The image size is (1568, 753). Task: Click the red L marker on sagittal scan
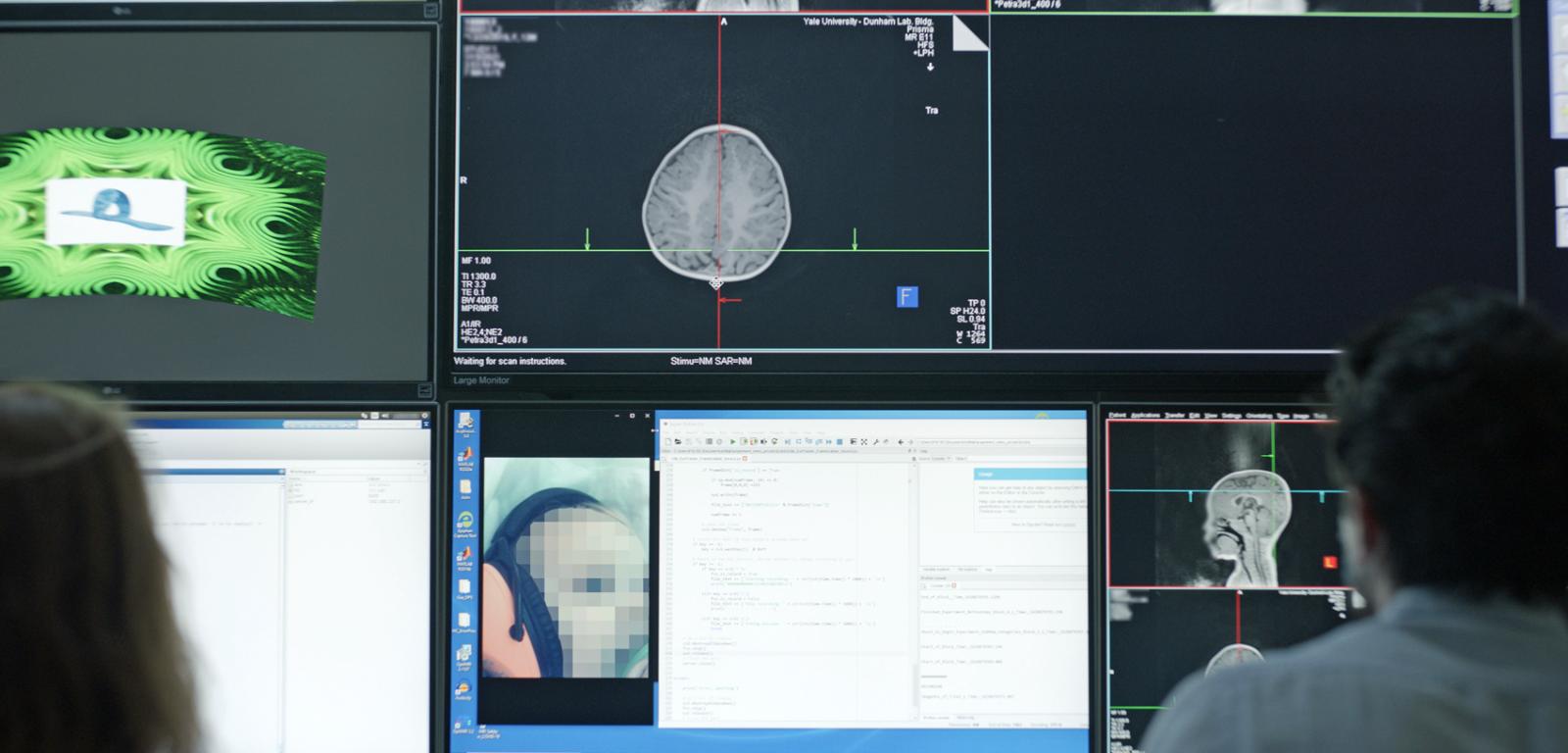coord(1329,562)
